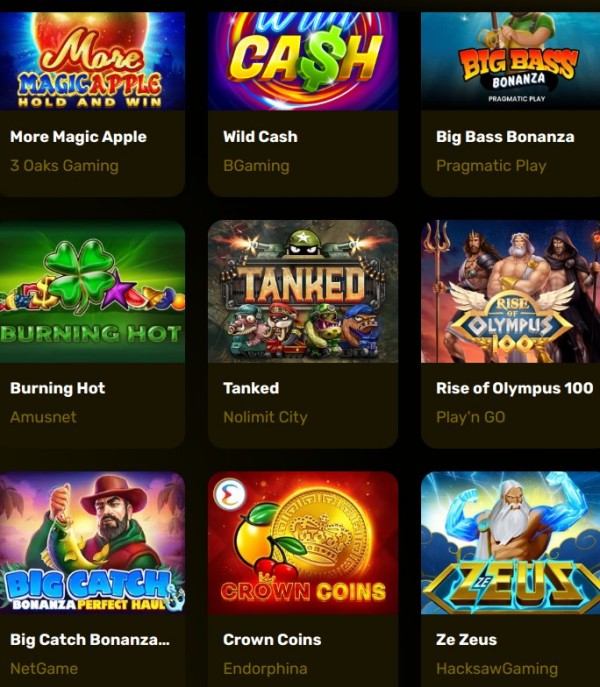Open the Tanked game artwork
The image size is (600, 687).
[303, 292]
